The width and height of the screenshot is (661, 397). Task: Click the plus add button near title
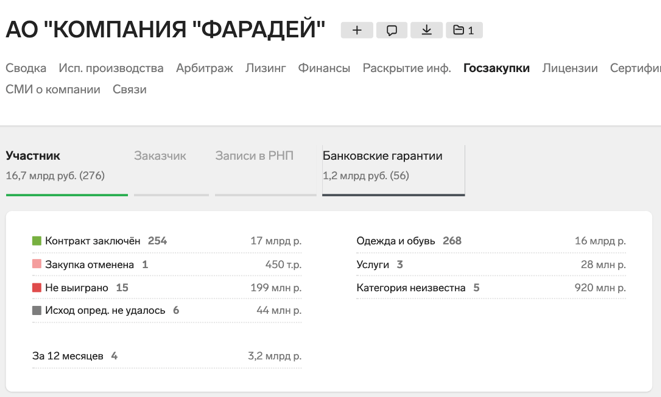click(x=357, y=30)
